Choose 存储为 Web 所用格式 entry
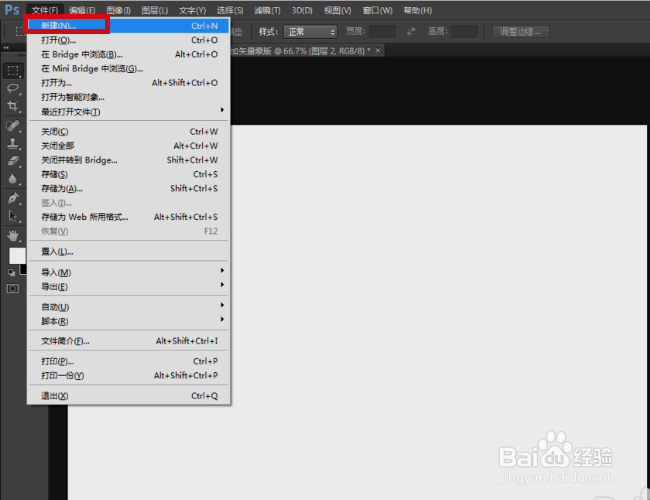 (129, 217)
